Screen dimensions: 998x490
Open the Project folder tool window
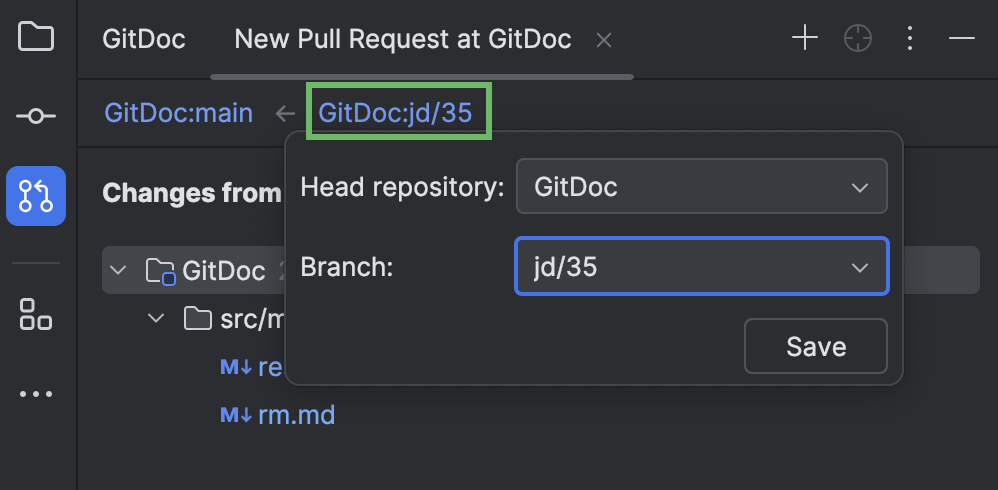coord(36,36)
